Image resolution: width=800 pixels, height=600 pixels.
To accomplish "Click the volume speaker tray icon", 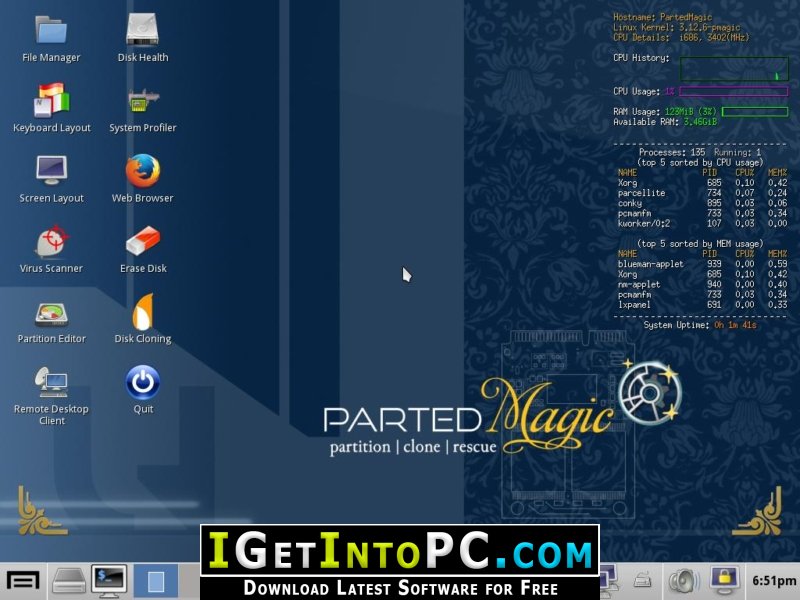I will [x=684, y=581].
